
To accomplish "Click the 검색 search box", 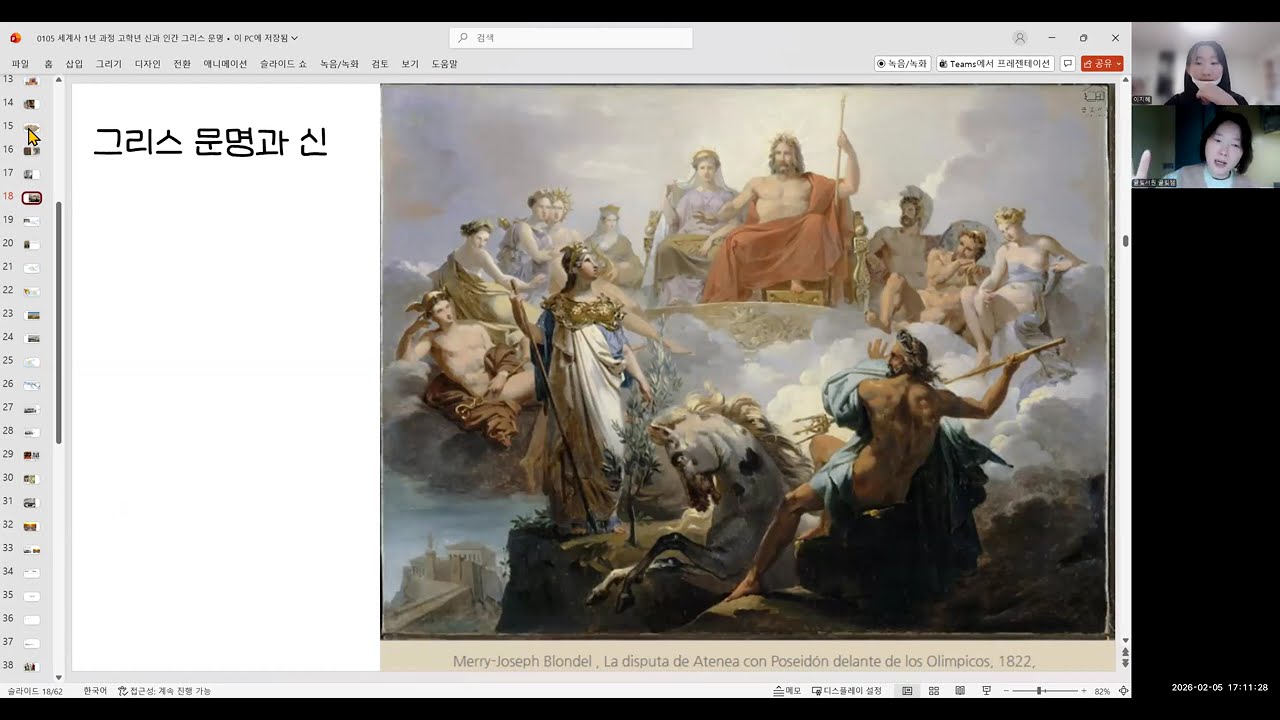I will point(571,38).
